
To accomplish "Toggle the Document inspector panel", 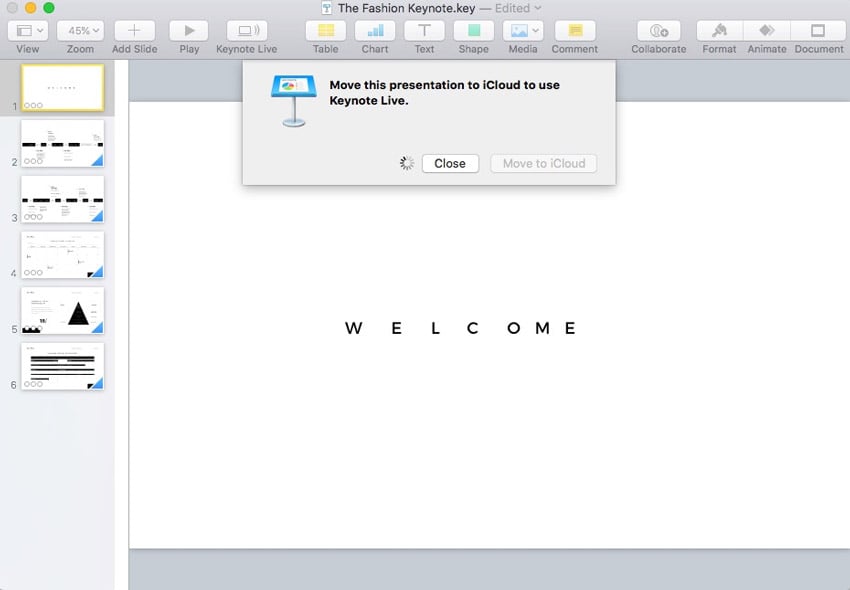I will click(x=819, y=31).
